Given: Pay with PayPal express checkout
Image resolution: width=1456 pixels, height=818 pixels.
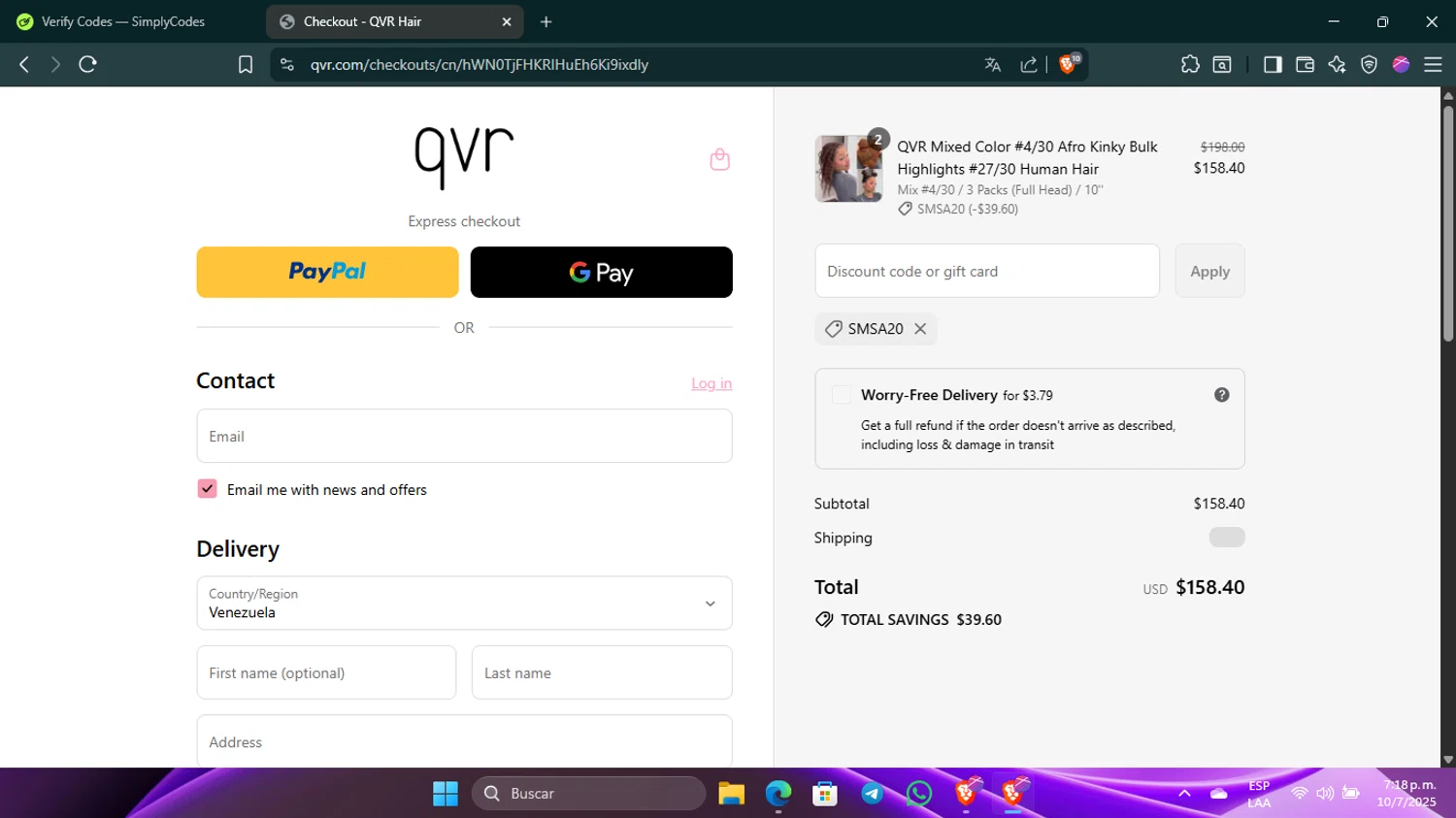Looking at the screenshot, I should [x=327, y=272].
